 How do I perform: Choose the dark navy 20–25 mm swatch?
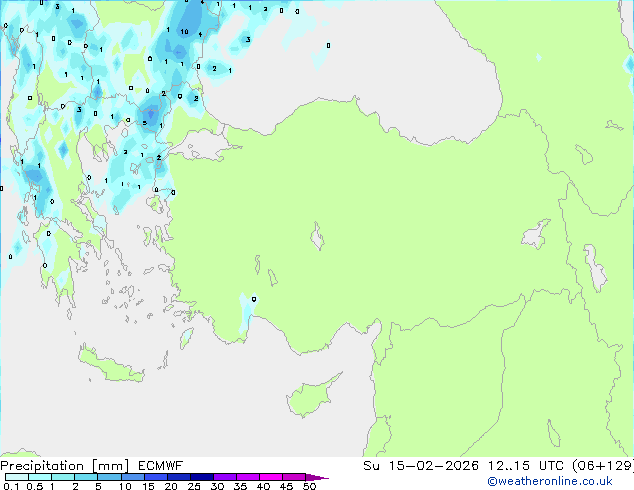[x=181, y=478]
